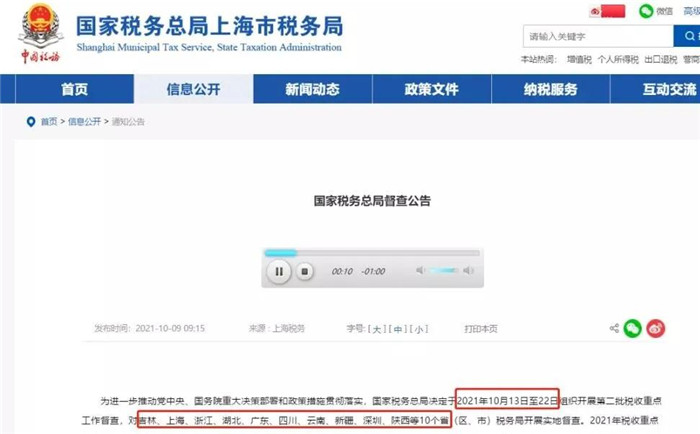Click the article title 国家税务总局督查公告

coord(372,200)
